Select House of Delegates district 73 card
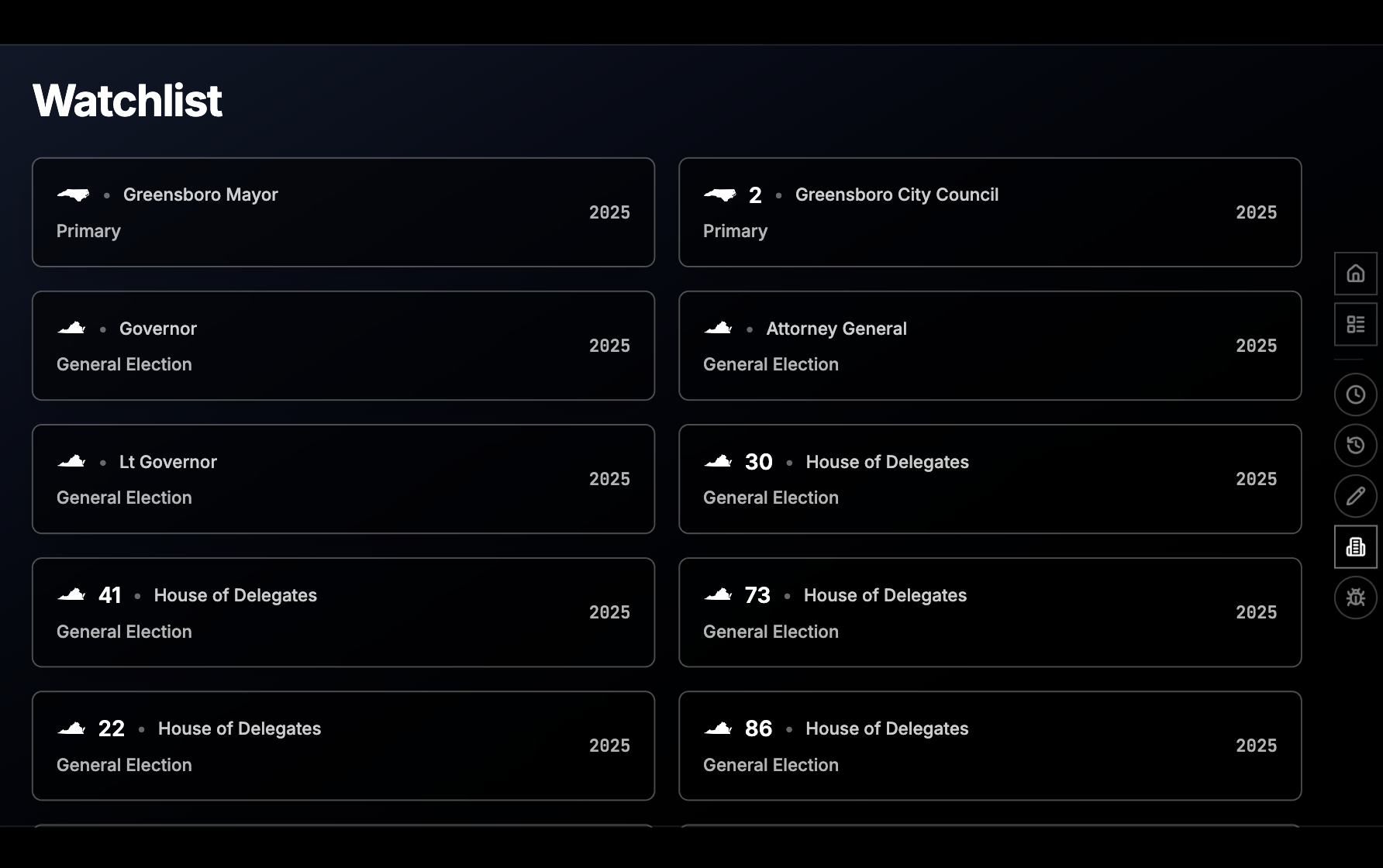Image resolution: width=1383 pixels, height=868 pixels. pos(989,612)
